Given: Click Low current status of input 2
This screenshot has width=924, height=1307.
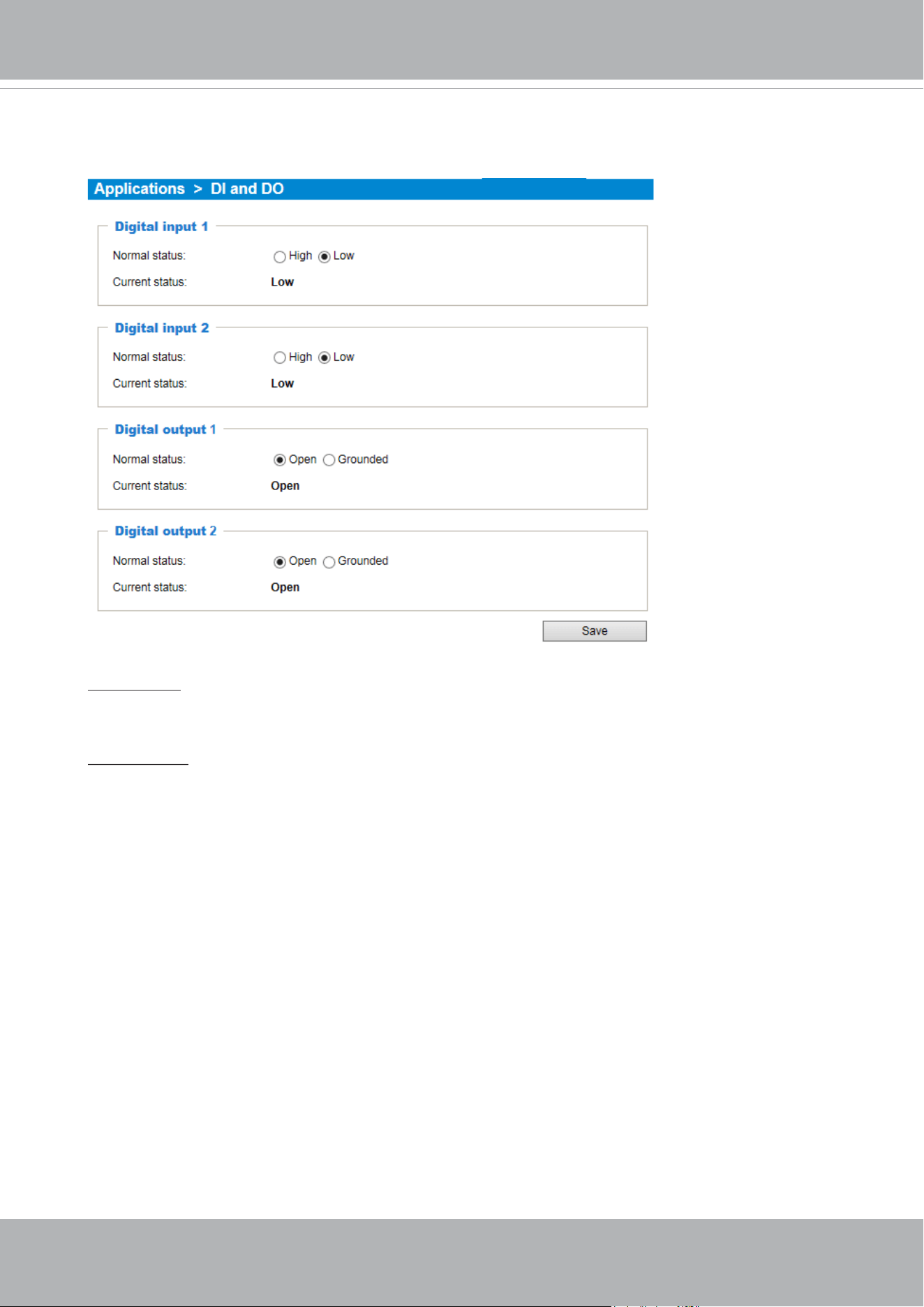Looking at the screenshot, I should coord(283,383).
